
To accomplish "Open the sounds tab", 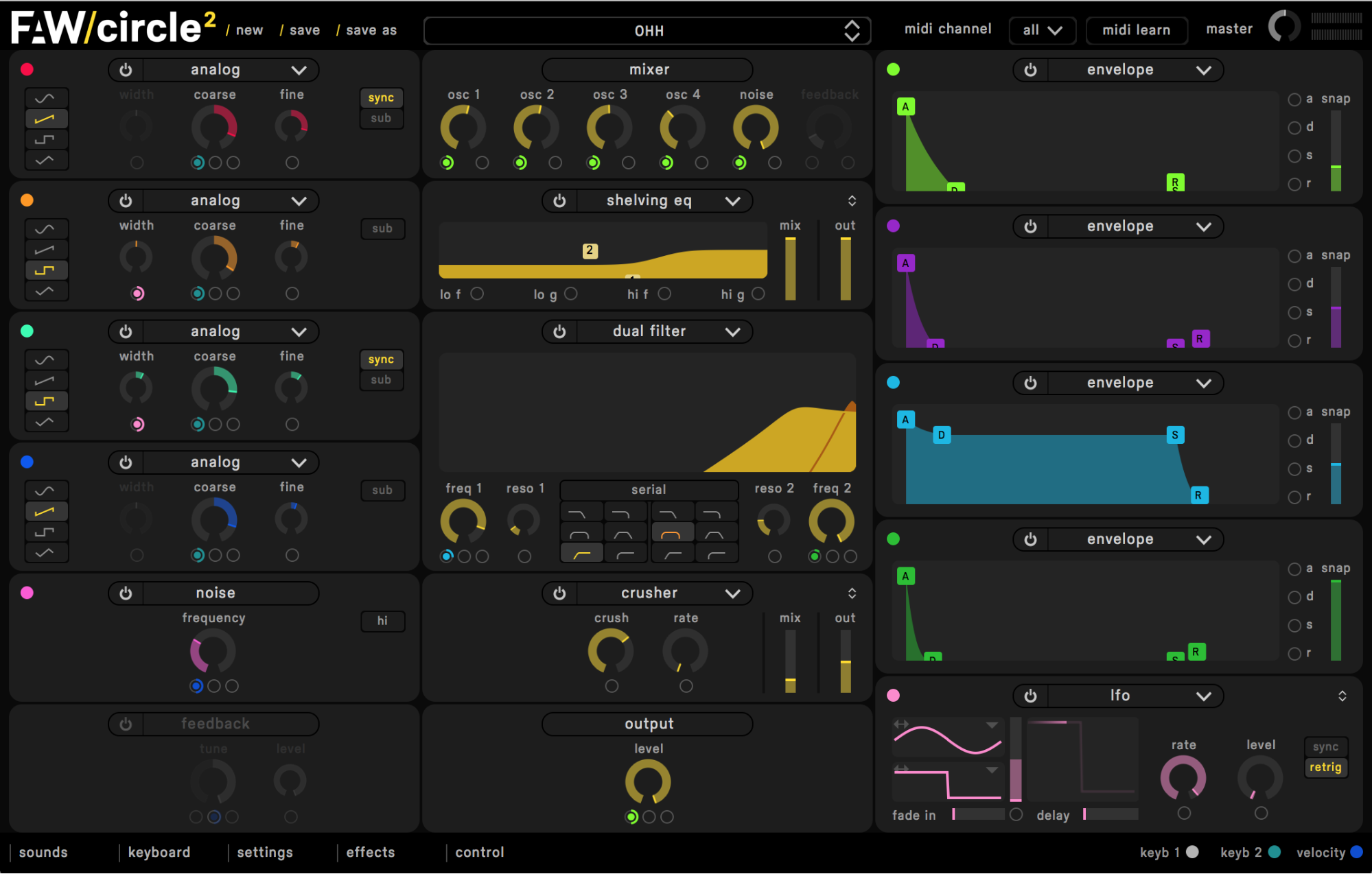I will coord(43,853).
